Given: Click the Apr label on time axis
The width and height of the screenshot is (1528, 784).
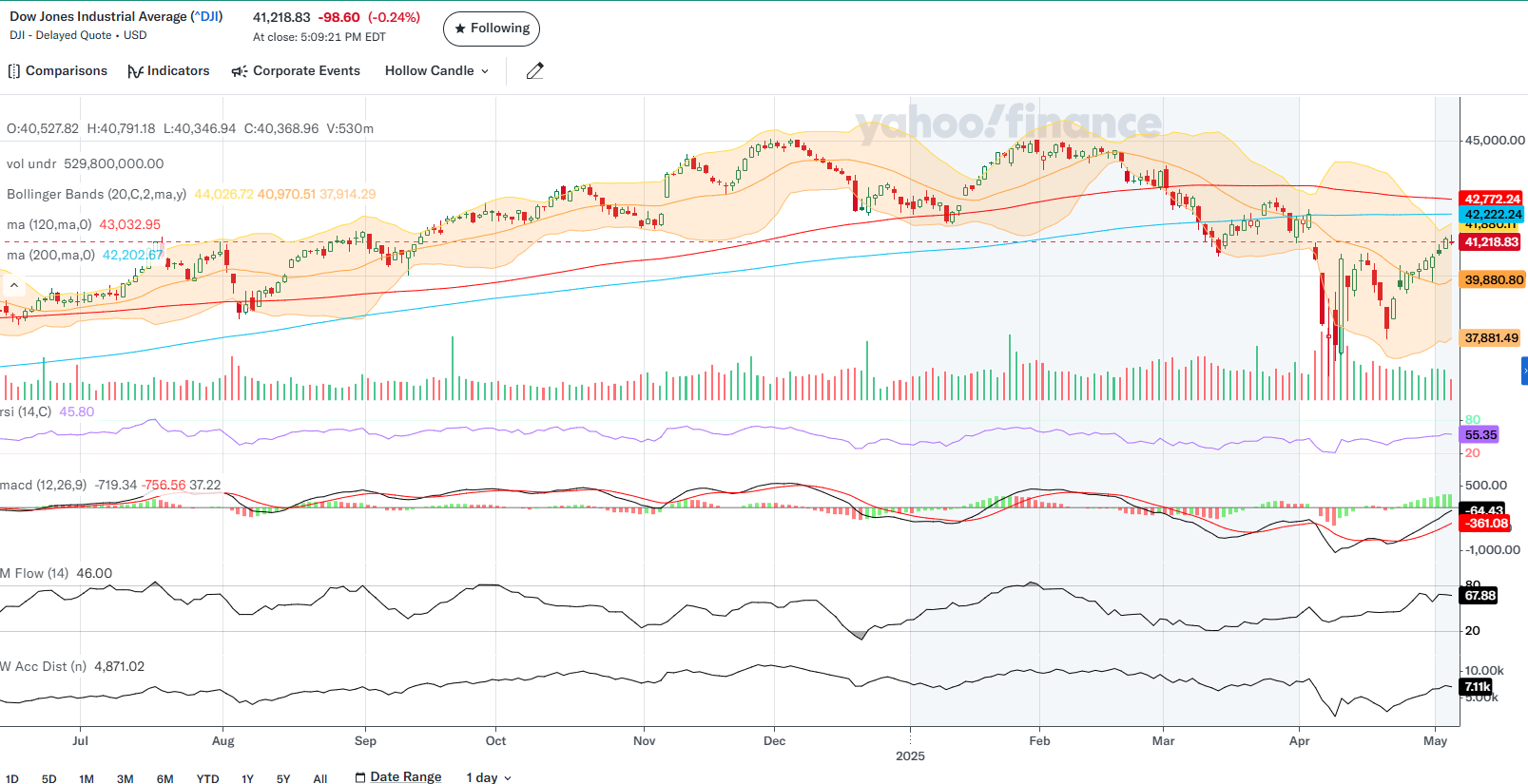Looking at the screenshot, I should [1299, 740].
